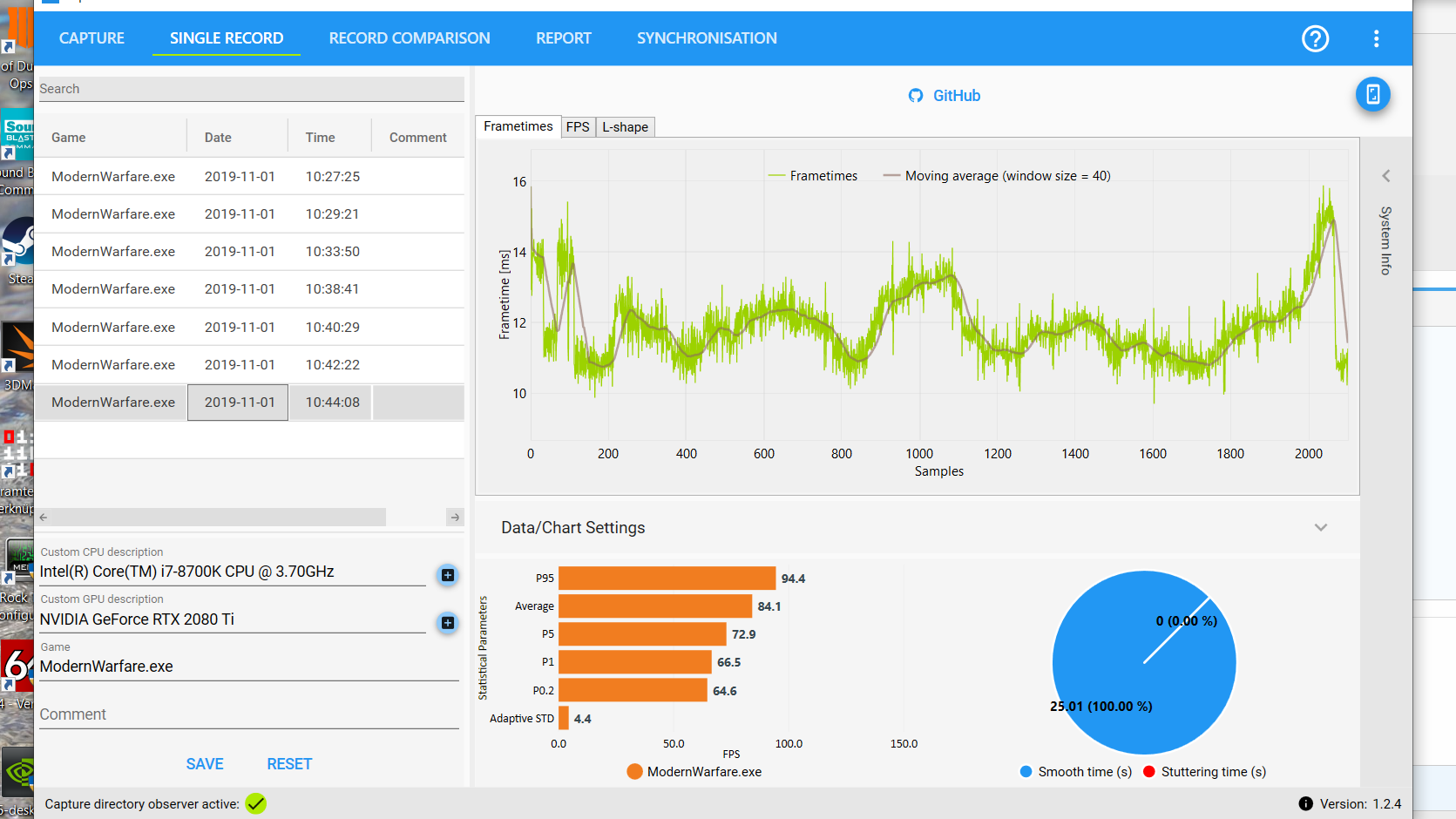Sort records by Time column header
The width and height of the screenshot is (1456, 819).
[x=320, y=138]
